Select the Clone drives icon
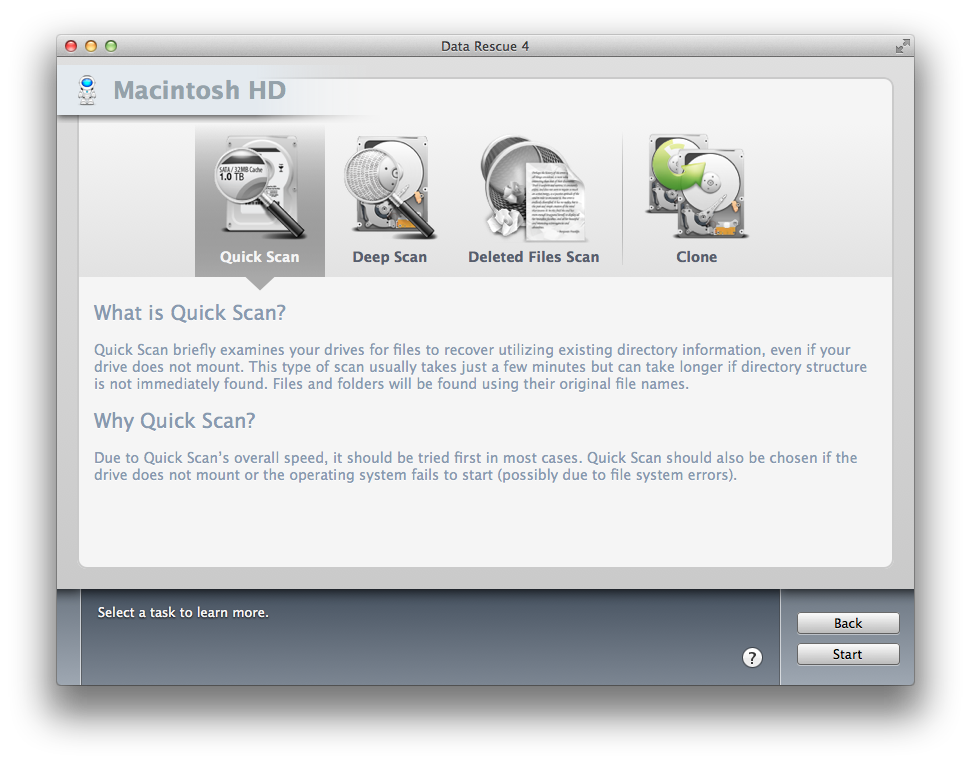Screen dimensions: 971x764 [x=696, y=186]
